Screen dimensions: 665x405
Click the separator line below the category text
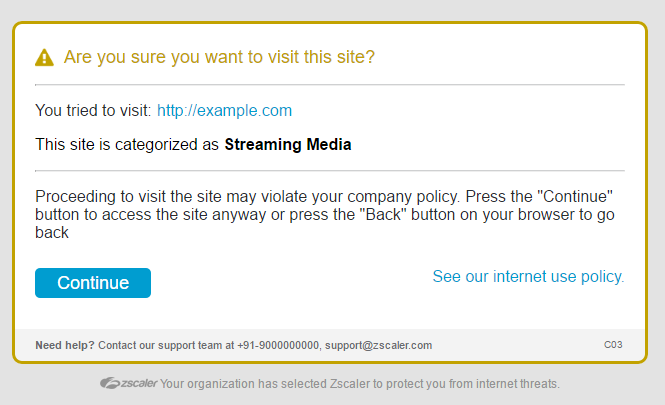click(330, 171)
